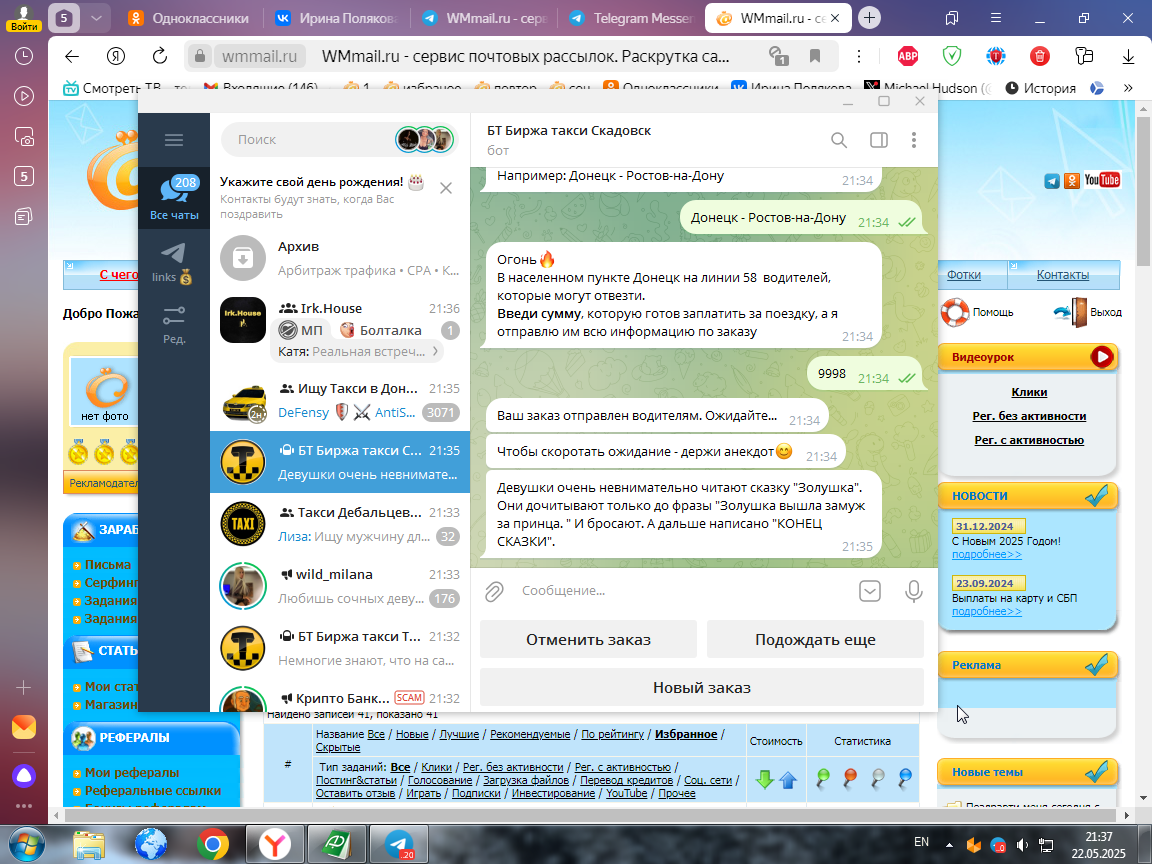Click the green shield protection extension
The height and width of the screenshot is (864, 1152).
coord(952,56)
